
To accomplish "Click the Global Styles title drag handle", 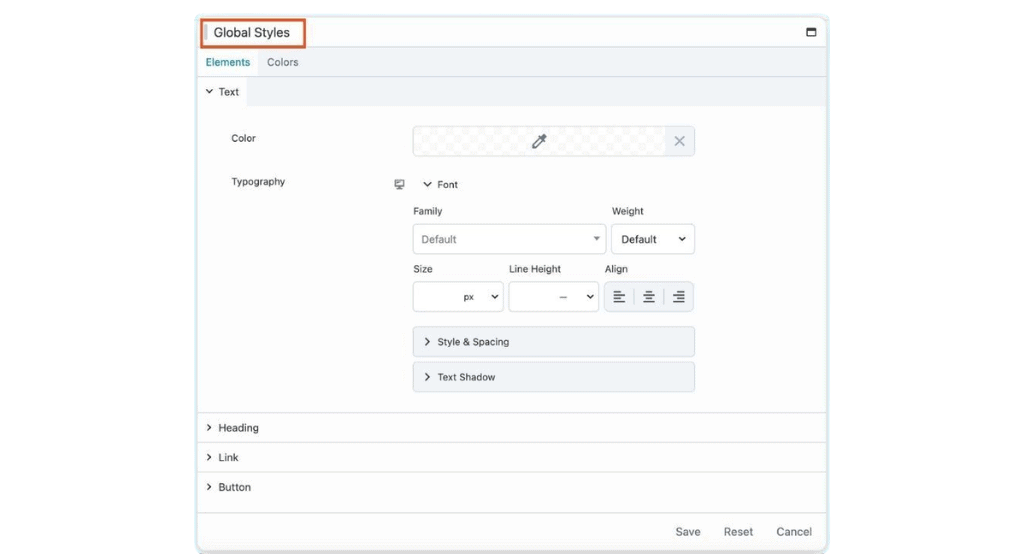I will pyautogui.click(x=206, y=32).
